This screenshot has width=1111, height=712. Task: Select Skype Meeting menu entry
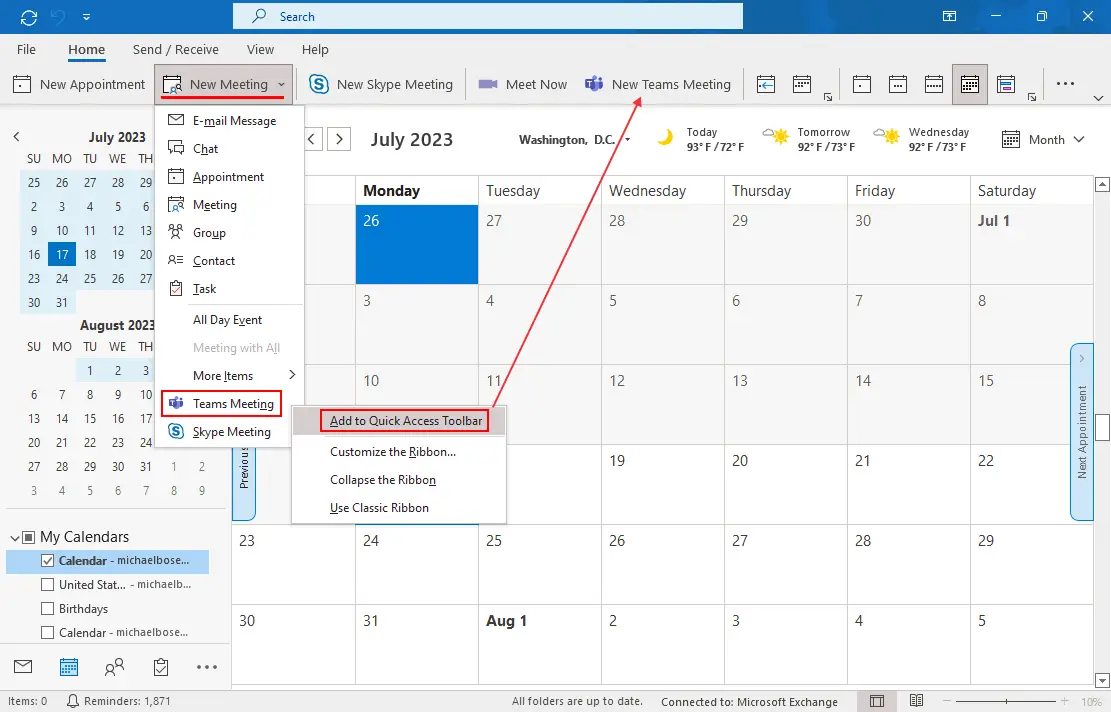click(230, 431)
